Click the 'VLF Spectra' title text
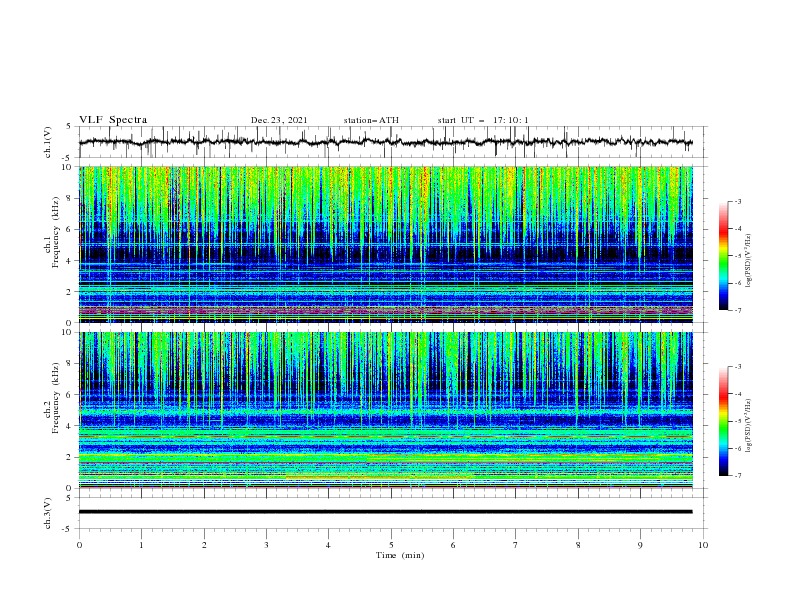792x612 pixels. pos(113,120)
